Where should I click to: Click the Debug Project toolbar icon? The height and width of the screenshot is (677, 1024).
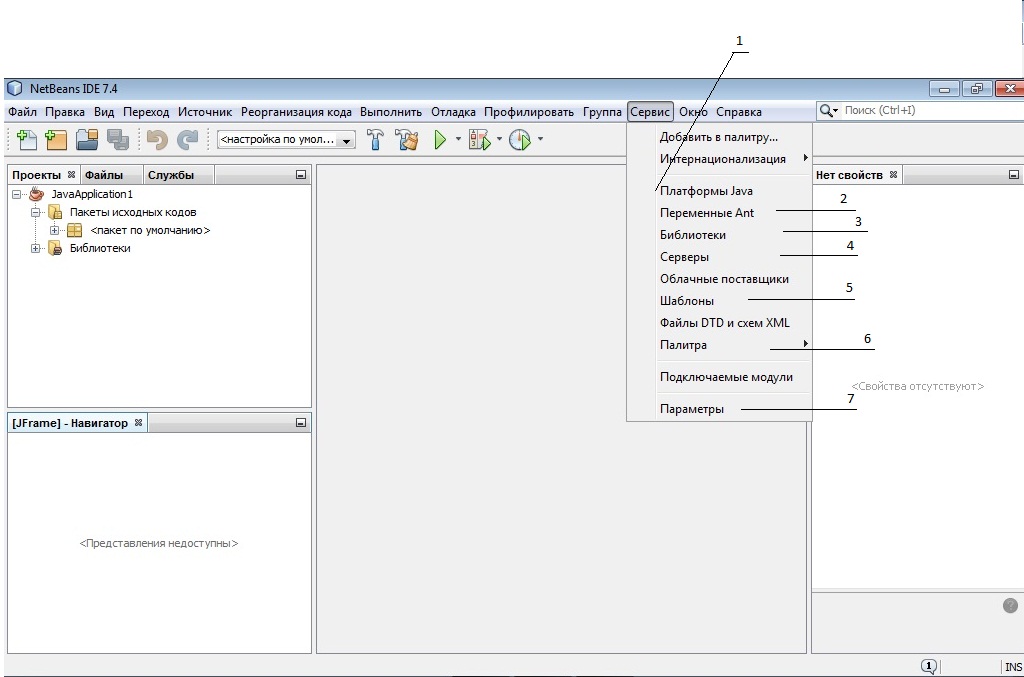(x=480, y=140)
